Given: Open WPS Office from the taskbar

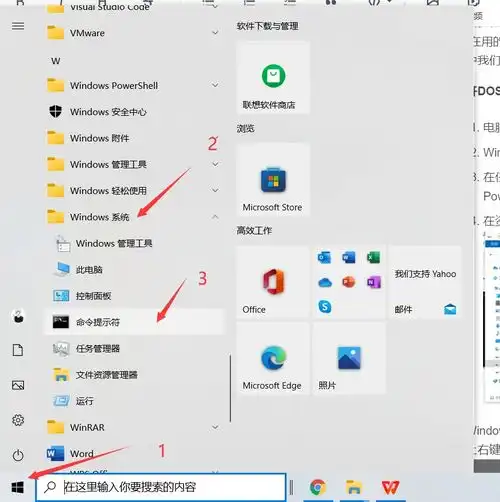Looking at the screenshot, I should (390, 488).
